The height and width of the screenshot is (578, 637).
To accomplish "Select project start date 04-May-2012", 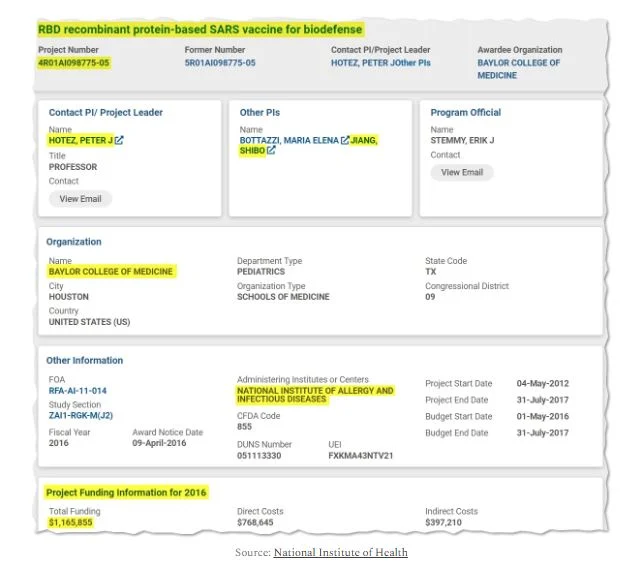I will tap(543, 383).
